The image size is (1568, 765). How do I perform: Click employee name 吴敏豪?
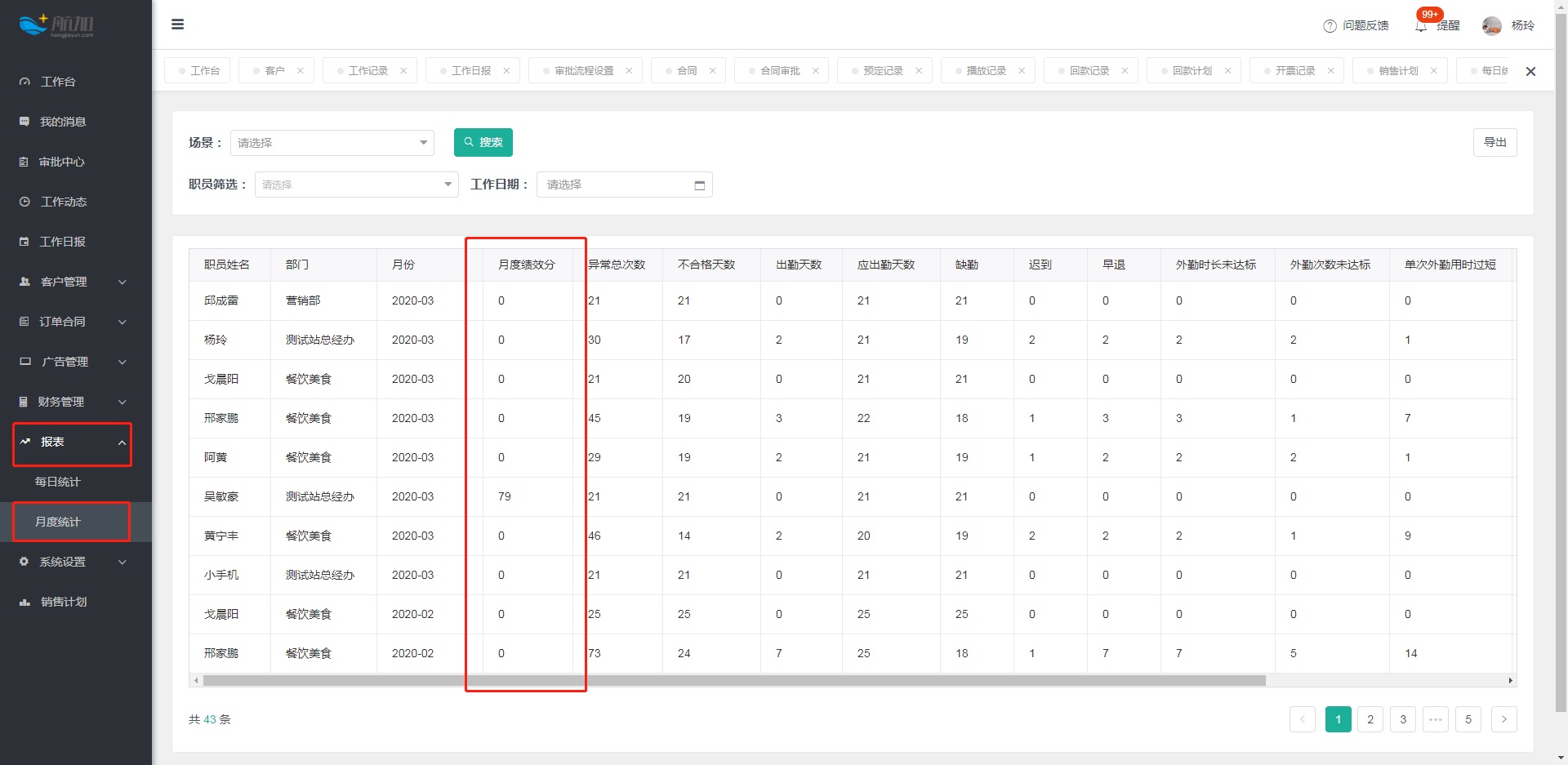221,496
